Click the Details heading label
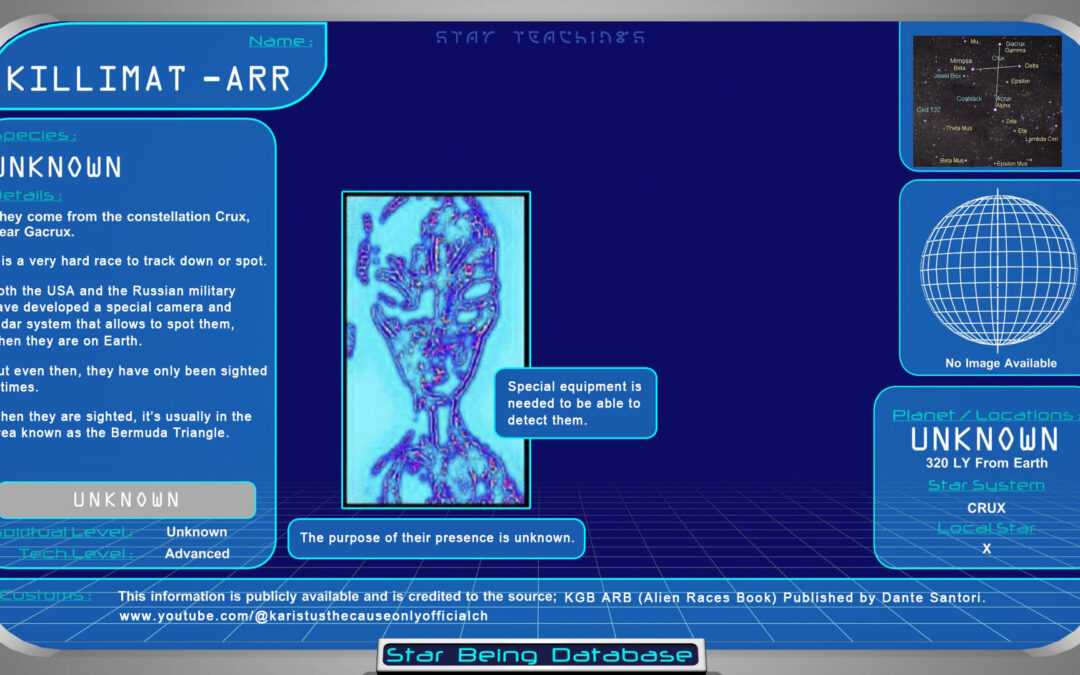 pos(32,195)
